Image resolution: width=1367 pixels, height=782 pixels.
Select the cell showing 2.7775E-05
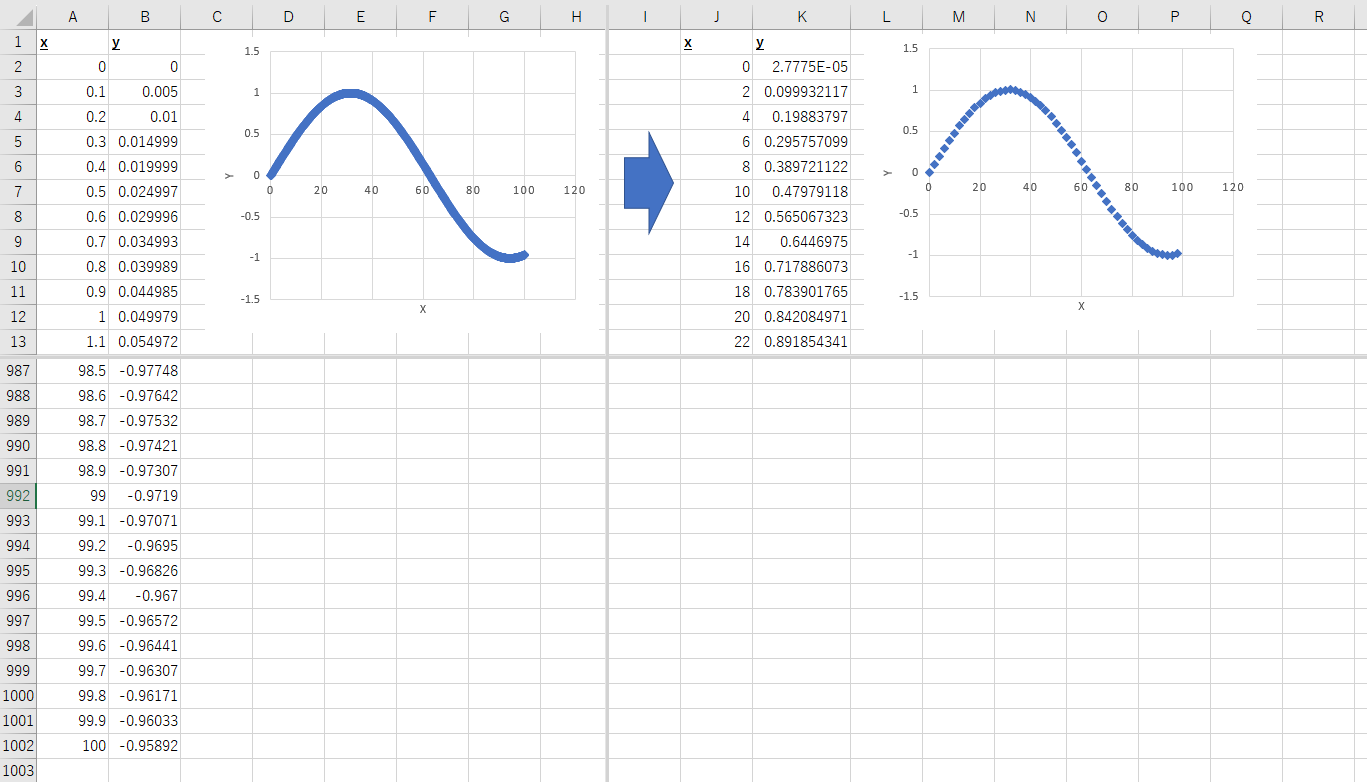pos(802,67)
